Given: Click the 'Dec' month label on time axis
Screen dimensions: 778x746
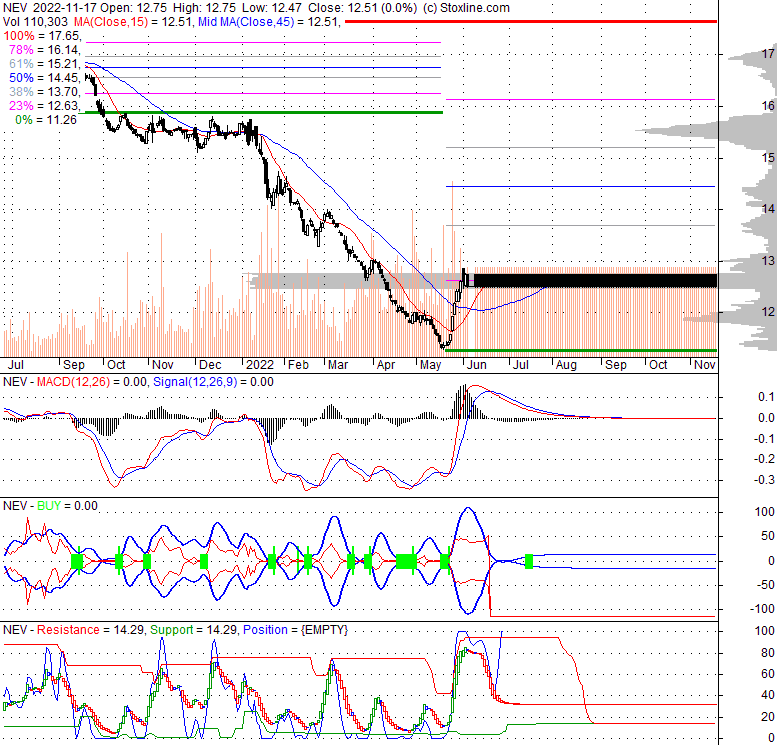Looking at the screenshot, I should pyautogui.click(x=210, y=365).
